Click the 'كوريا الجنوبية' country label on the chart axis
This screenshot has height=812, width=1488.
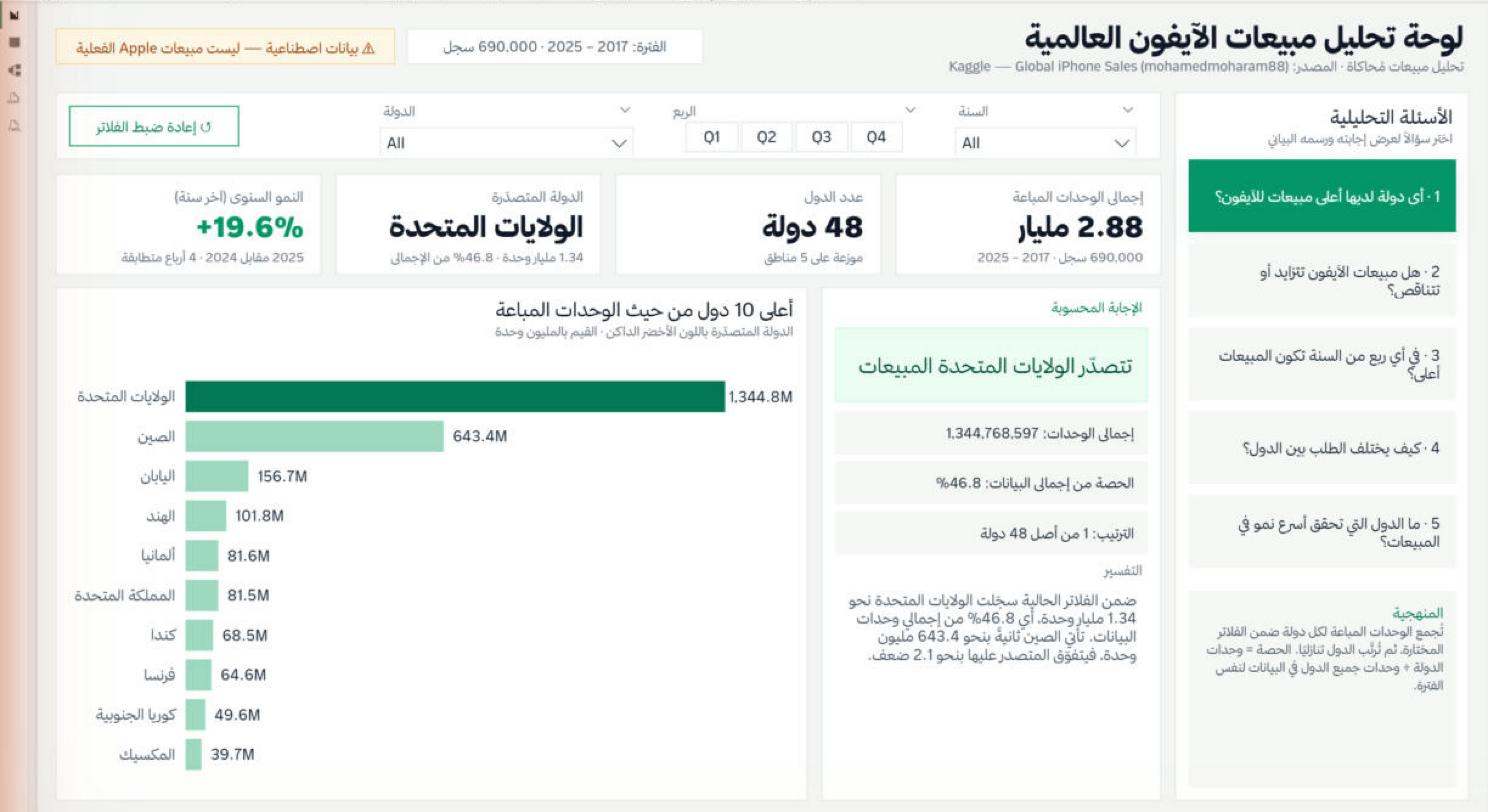[x=135, y=715]
